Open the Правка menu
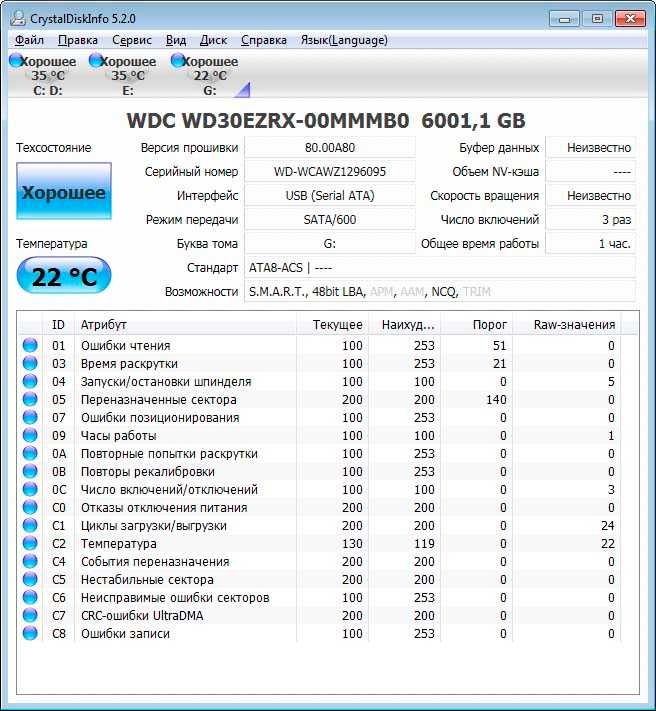This screenshot has width=656, height=711. pos(78,40)
